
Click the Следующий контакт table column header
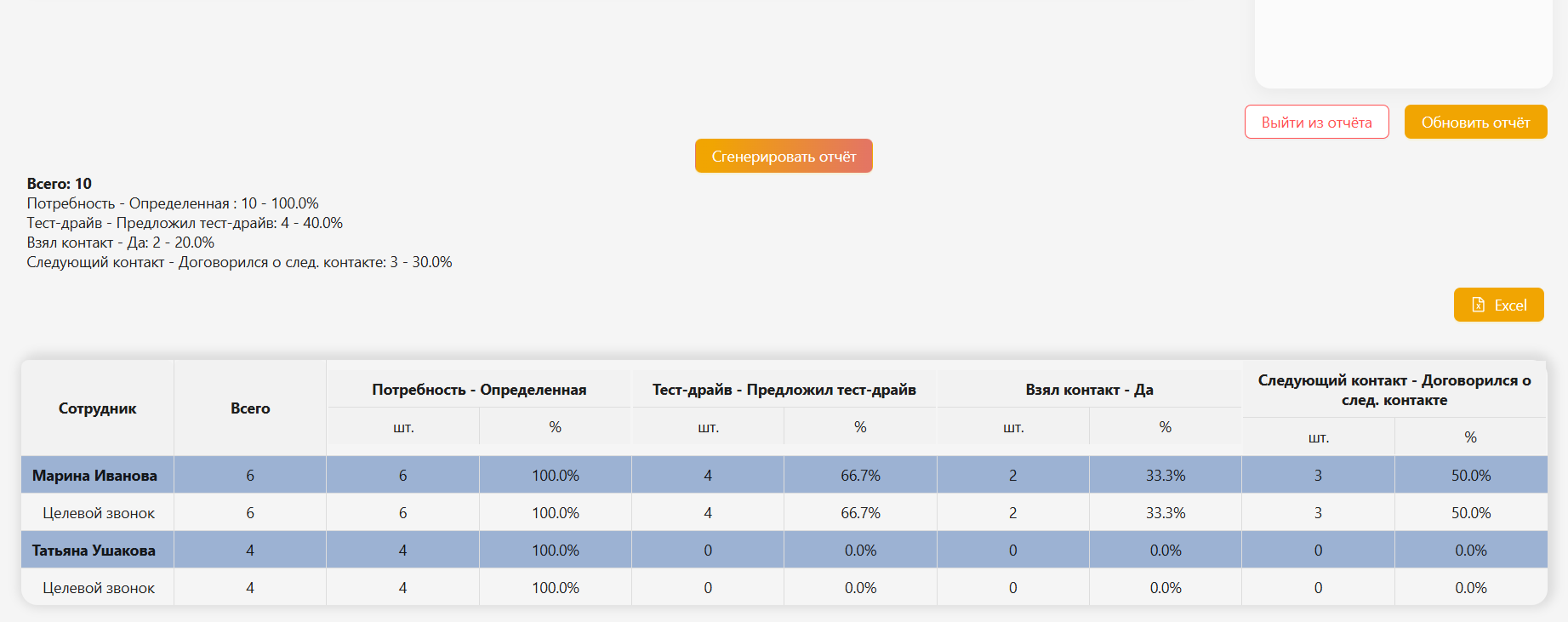(x=1394, y=390)
